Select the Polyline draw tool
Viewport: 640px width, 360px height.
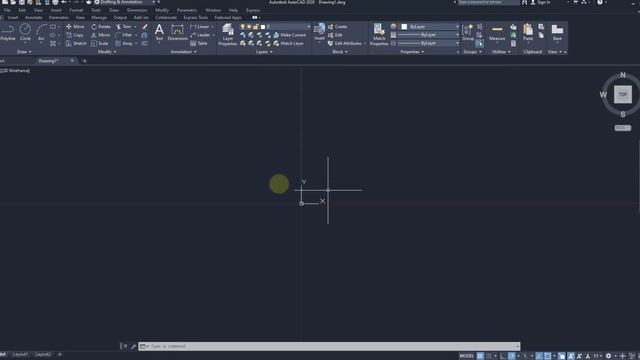point(7,32)
